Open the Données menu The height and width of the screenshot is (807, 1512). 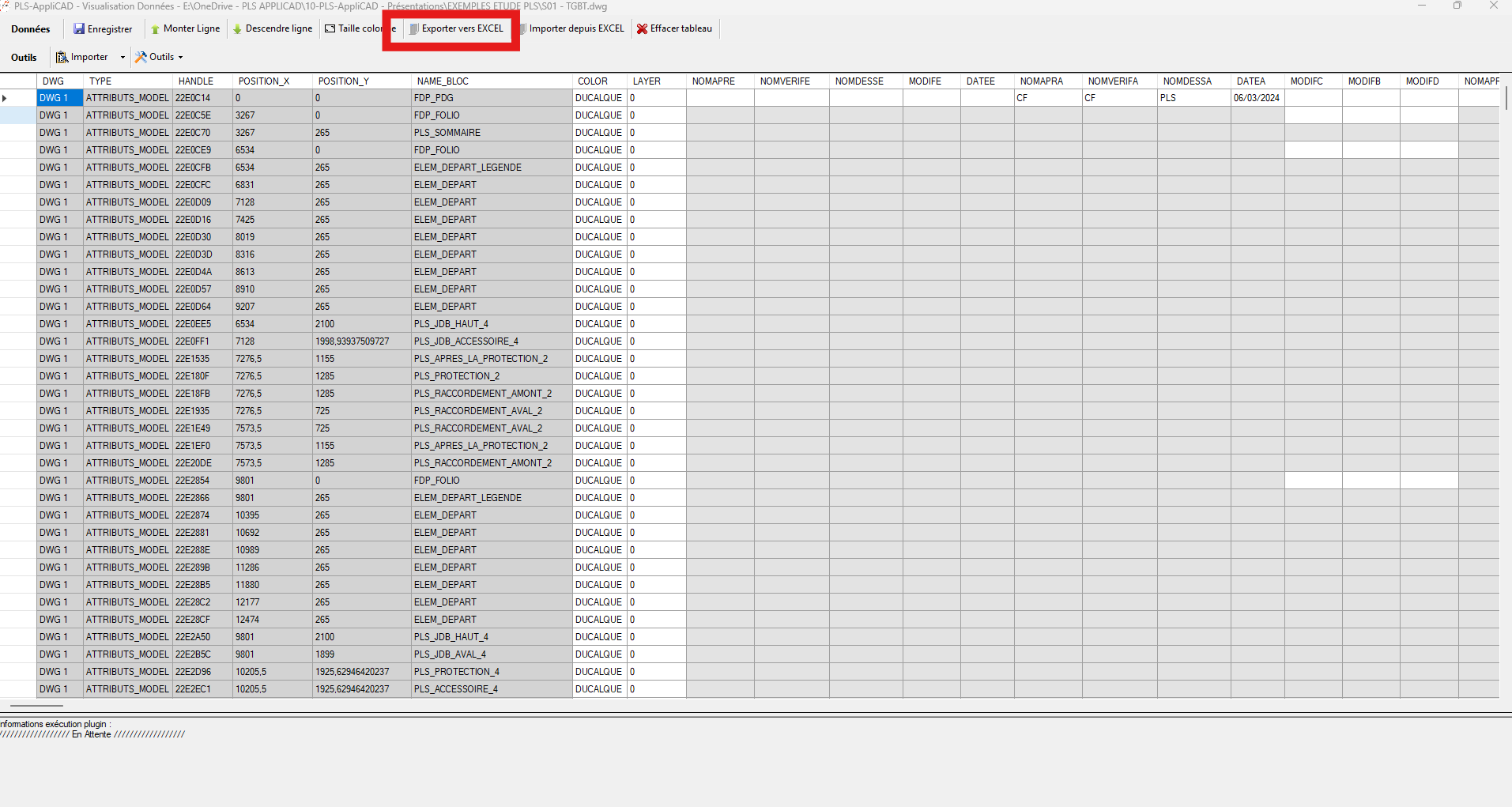tap(29, 28)
